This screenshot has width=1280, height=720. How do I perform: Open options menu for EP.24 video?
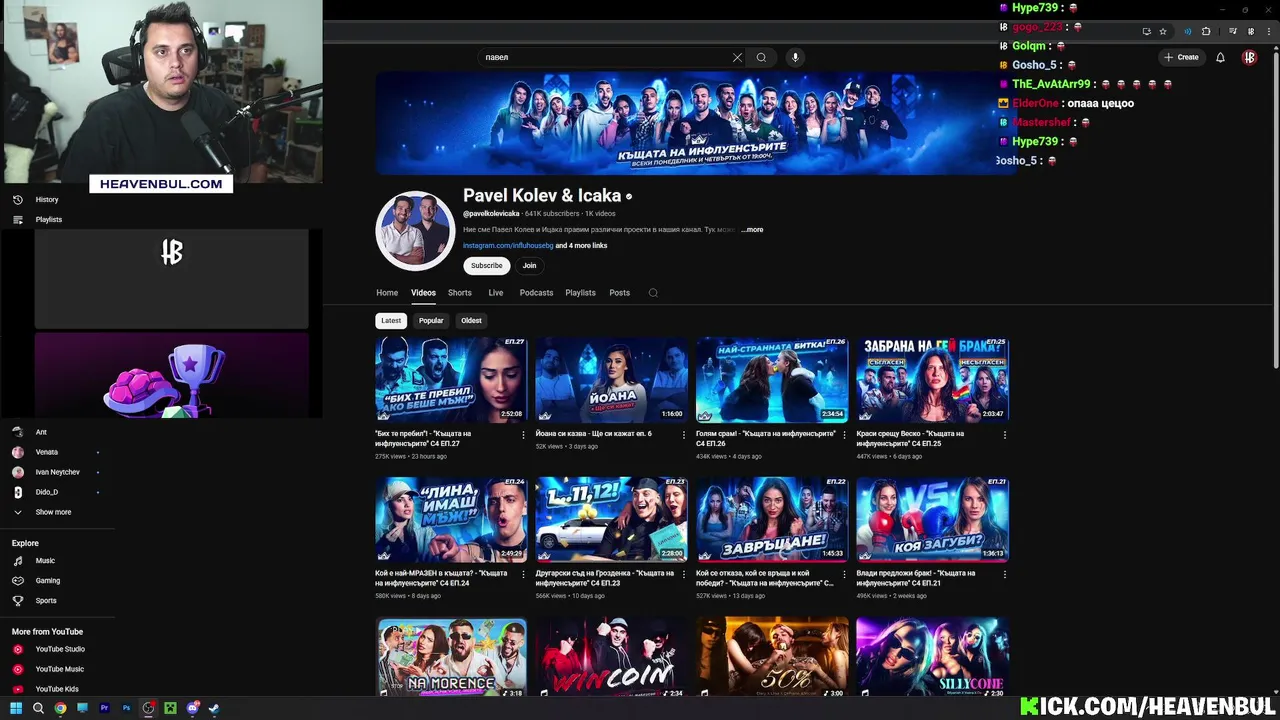[x=523, y=574]
